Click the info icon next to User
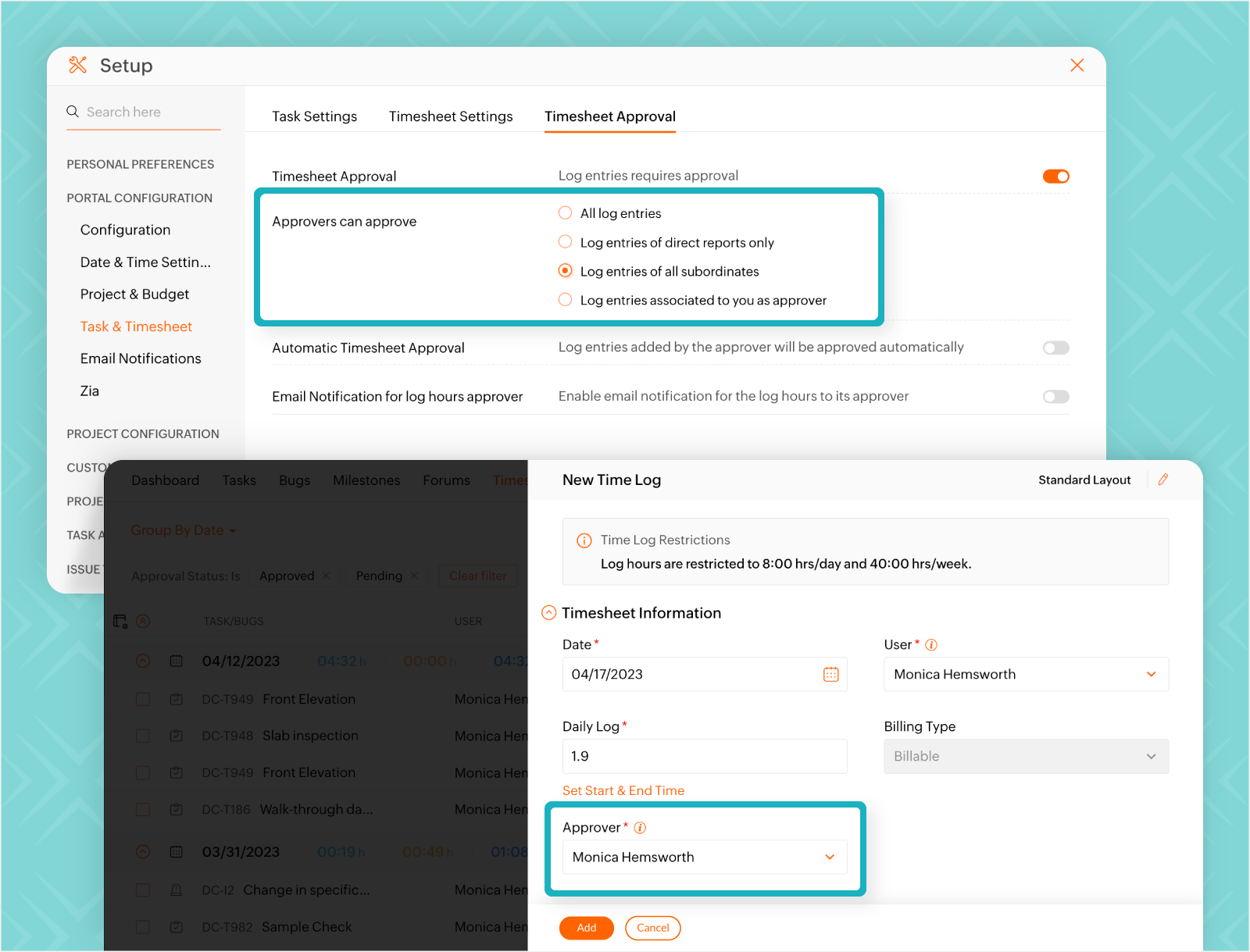 pyautogui.click(x=931, y=644)
